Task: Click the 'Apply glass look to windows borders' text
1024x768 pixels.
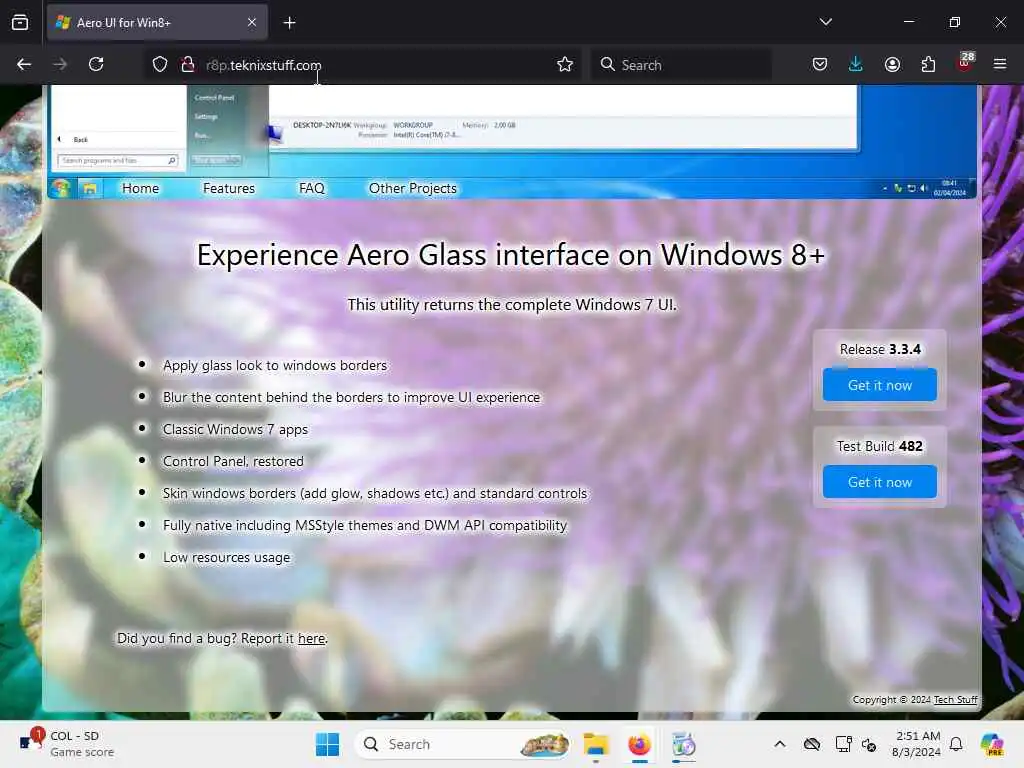Action: (275, 365)
